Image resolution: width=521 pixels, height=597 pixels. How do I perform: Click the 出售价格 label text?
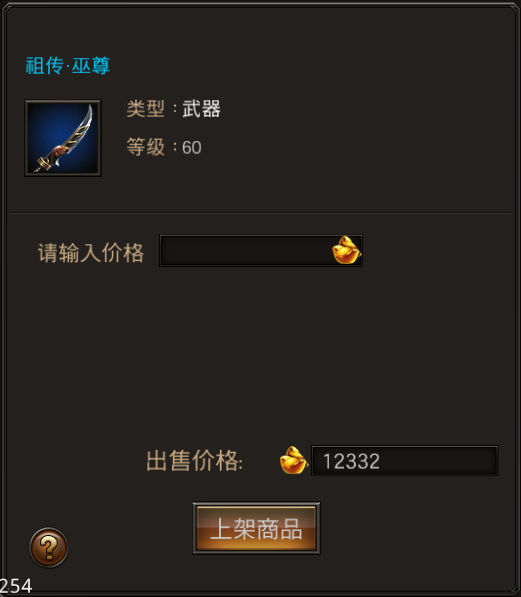tap(192, 461)
